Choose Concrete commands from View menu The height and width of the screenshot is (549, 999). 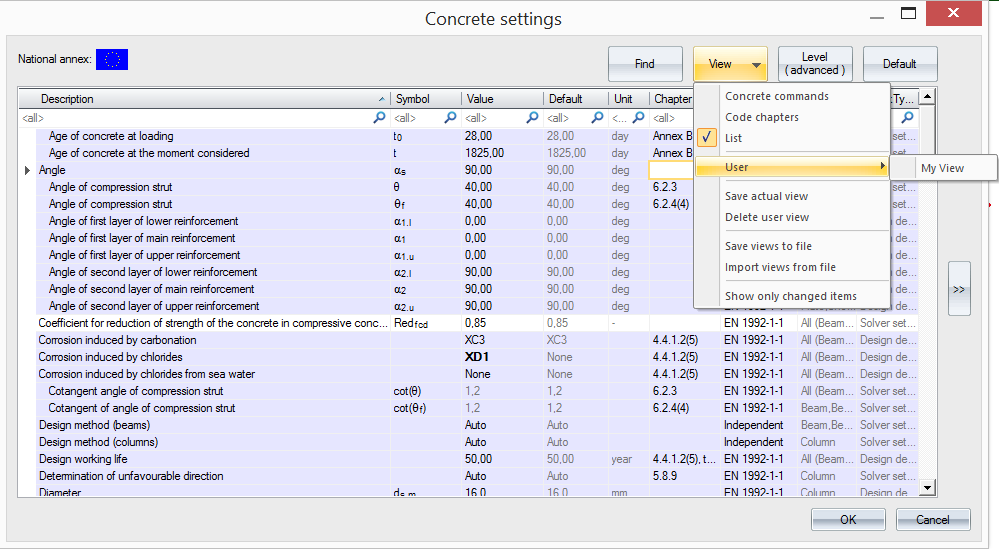click(x=776, y=96)
